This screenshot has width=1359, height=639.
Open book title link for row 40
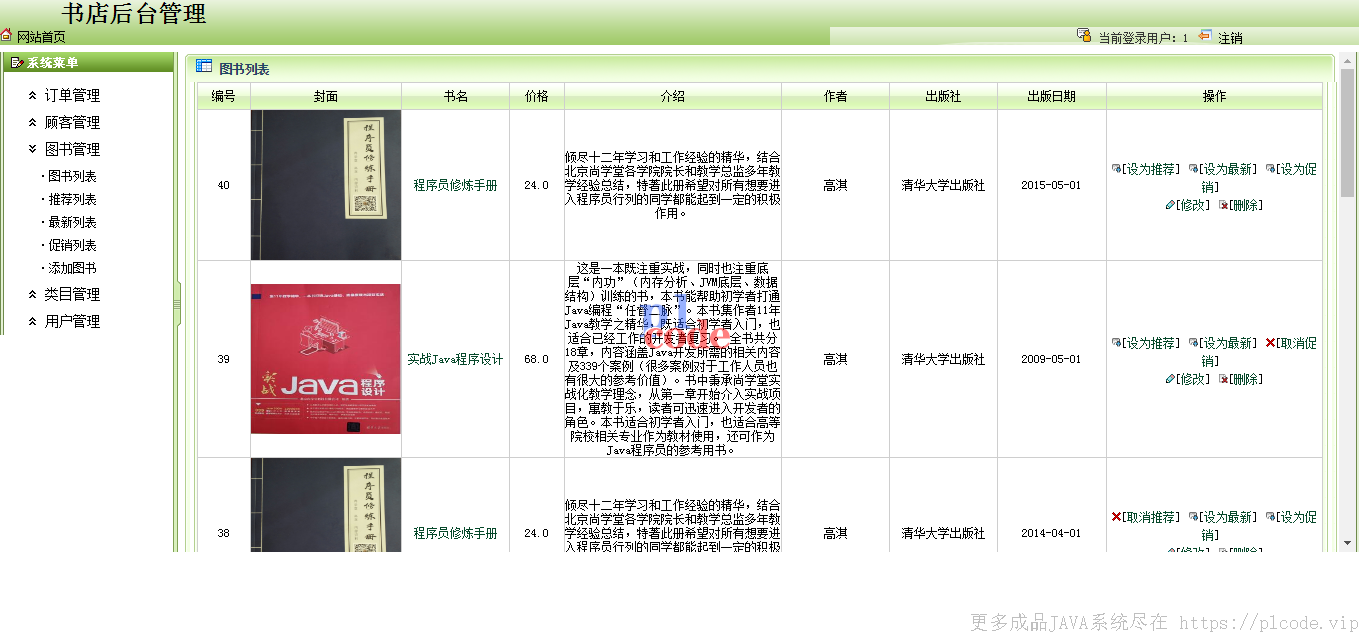pos(455,186)
